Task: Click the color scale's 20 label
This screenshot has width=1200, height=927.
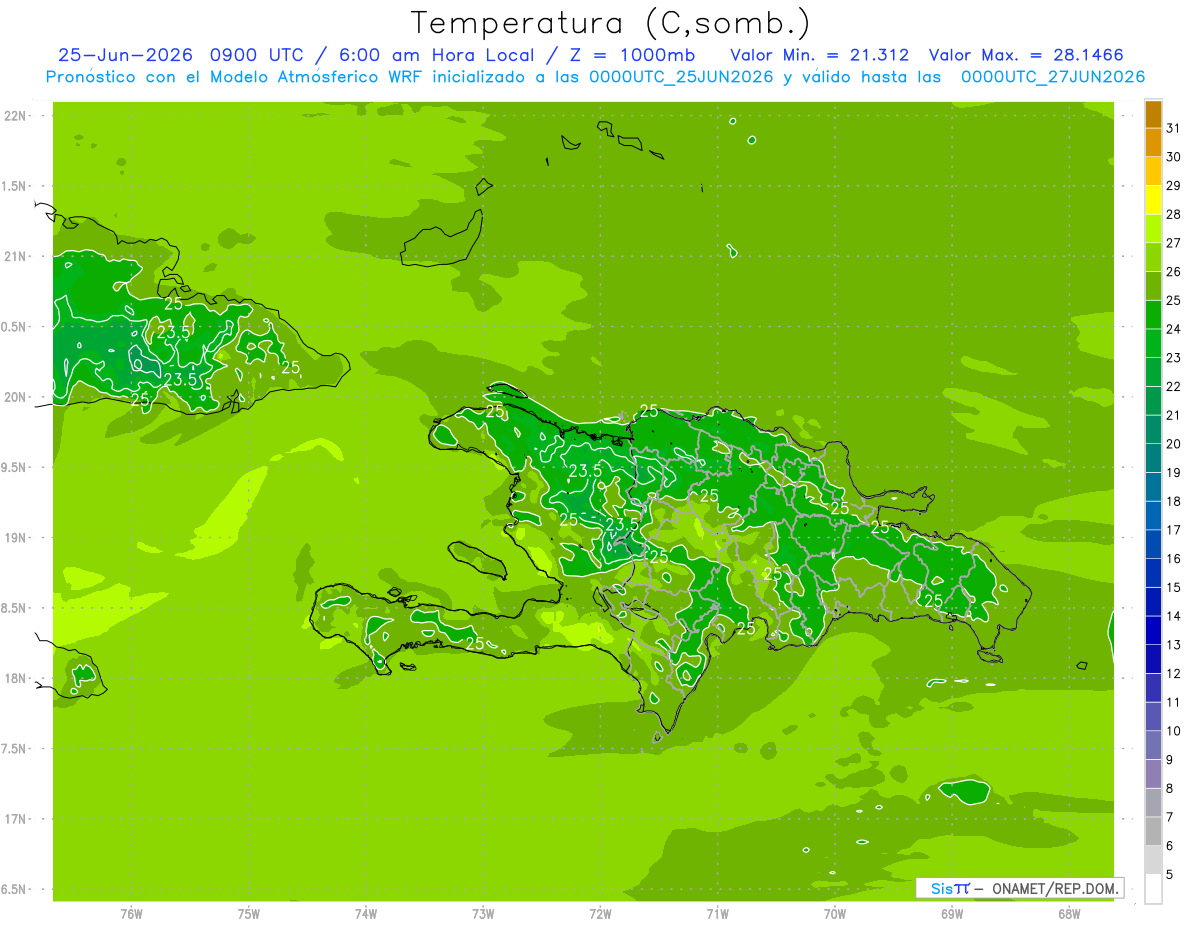Action: [1173, 444]
